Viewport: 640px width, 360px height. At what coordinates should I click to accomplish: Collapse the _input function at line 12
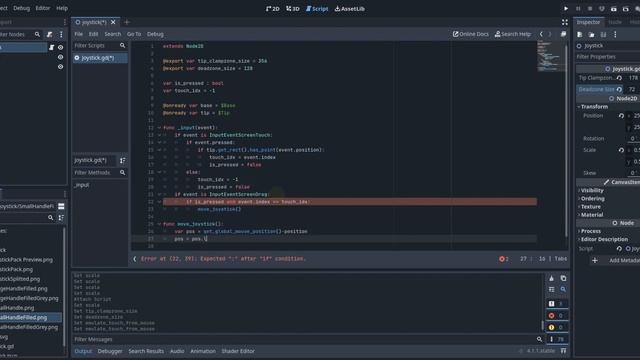click(x=159, y=128)
